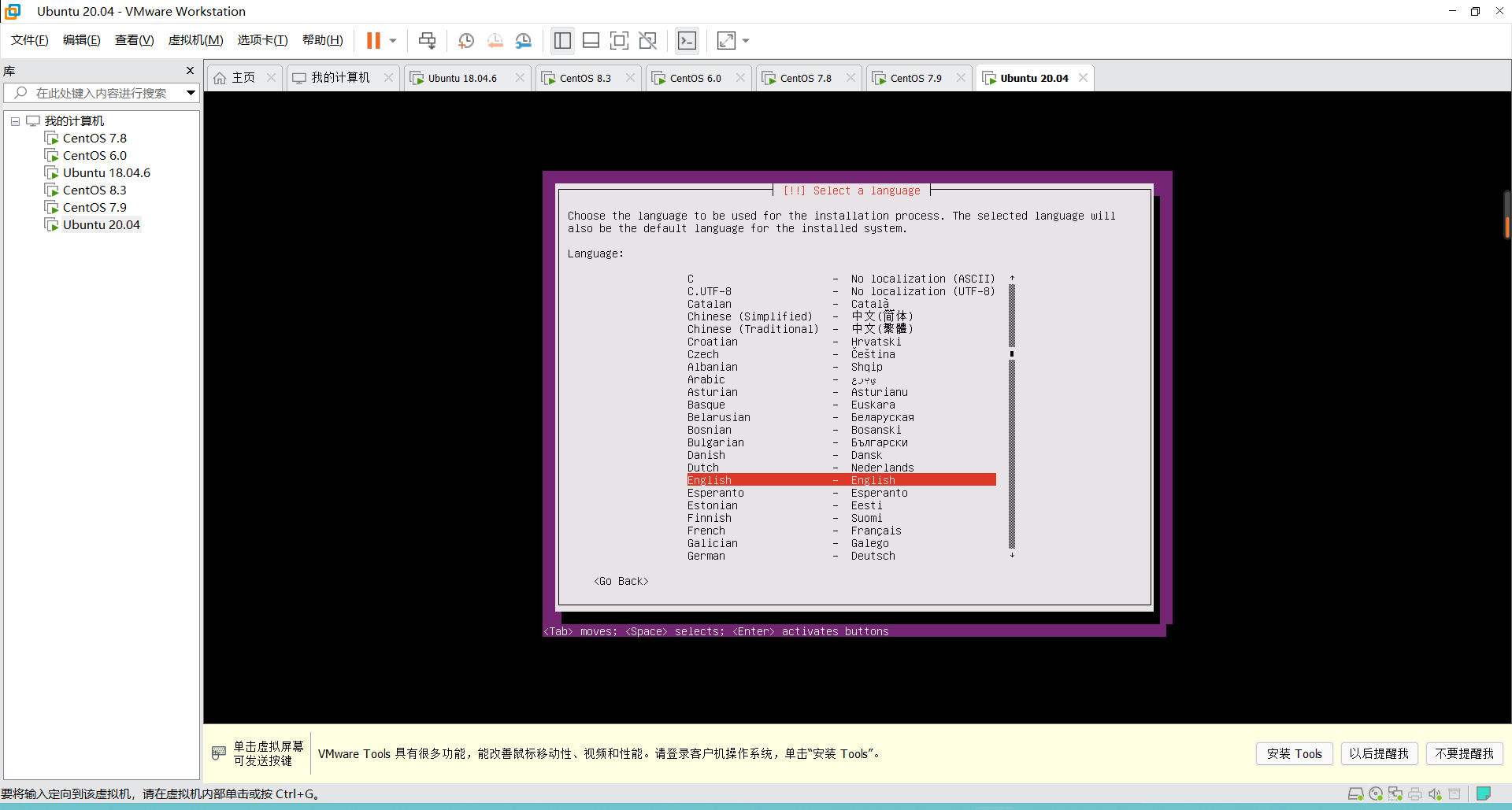Select CentOS 8.3 in the library tree
1512x810 pixels.
pos(94,190)
